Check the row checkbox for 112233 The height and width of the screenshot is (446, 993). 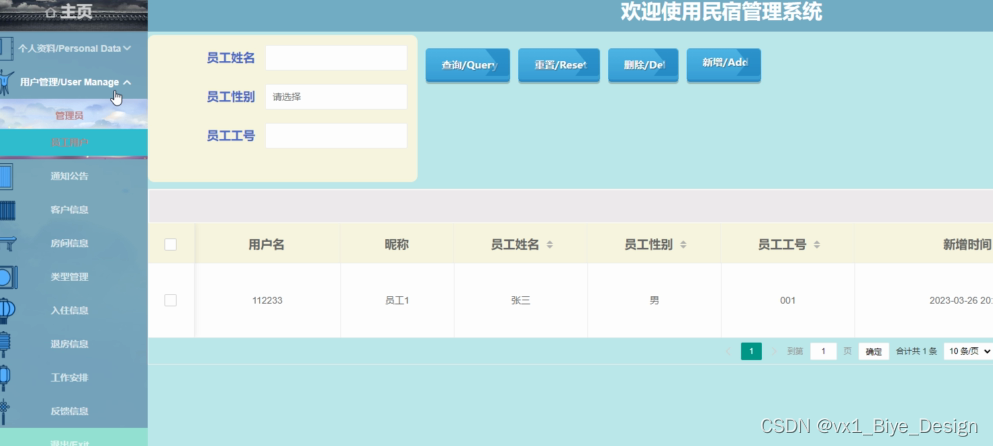click(170, 300)
